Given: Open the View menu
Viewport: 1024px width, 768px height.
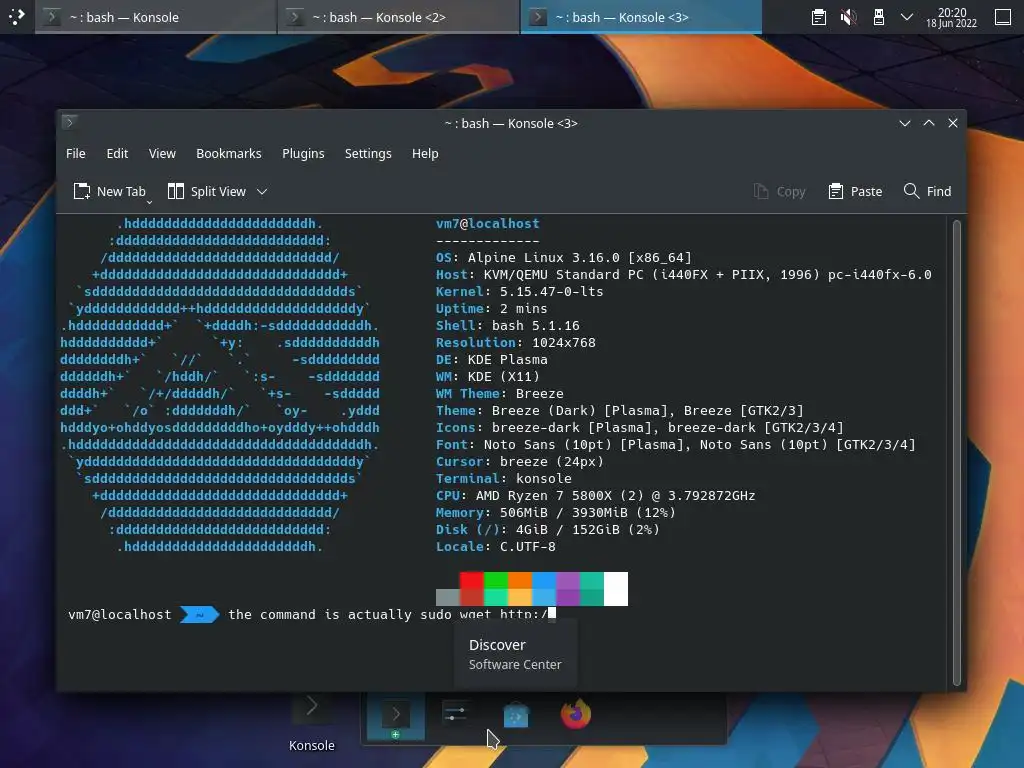Looking at the screenshot, I should (x=162, y=153).
